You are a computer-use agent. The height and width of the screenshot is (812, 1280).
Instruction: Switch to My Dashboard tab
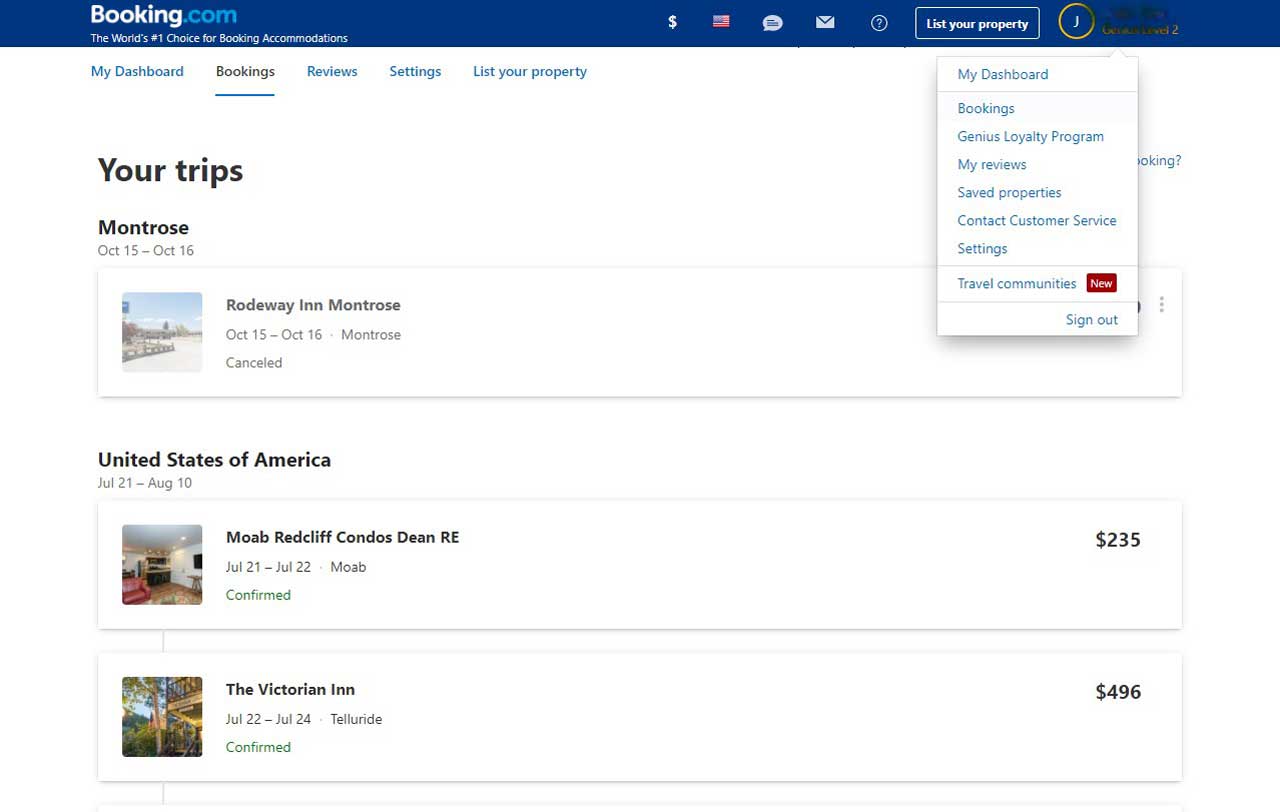pos(137,71)
